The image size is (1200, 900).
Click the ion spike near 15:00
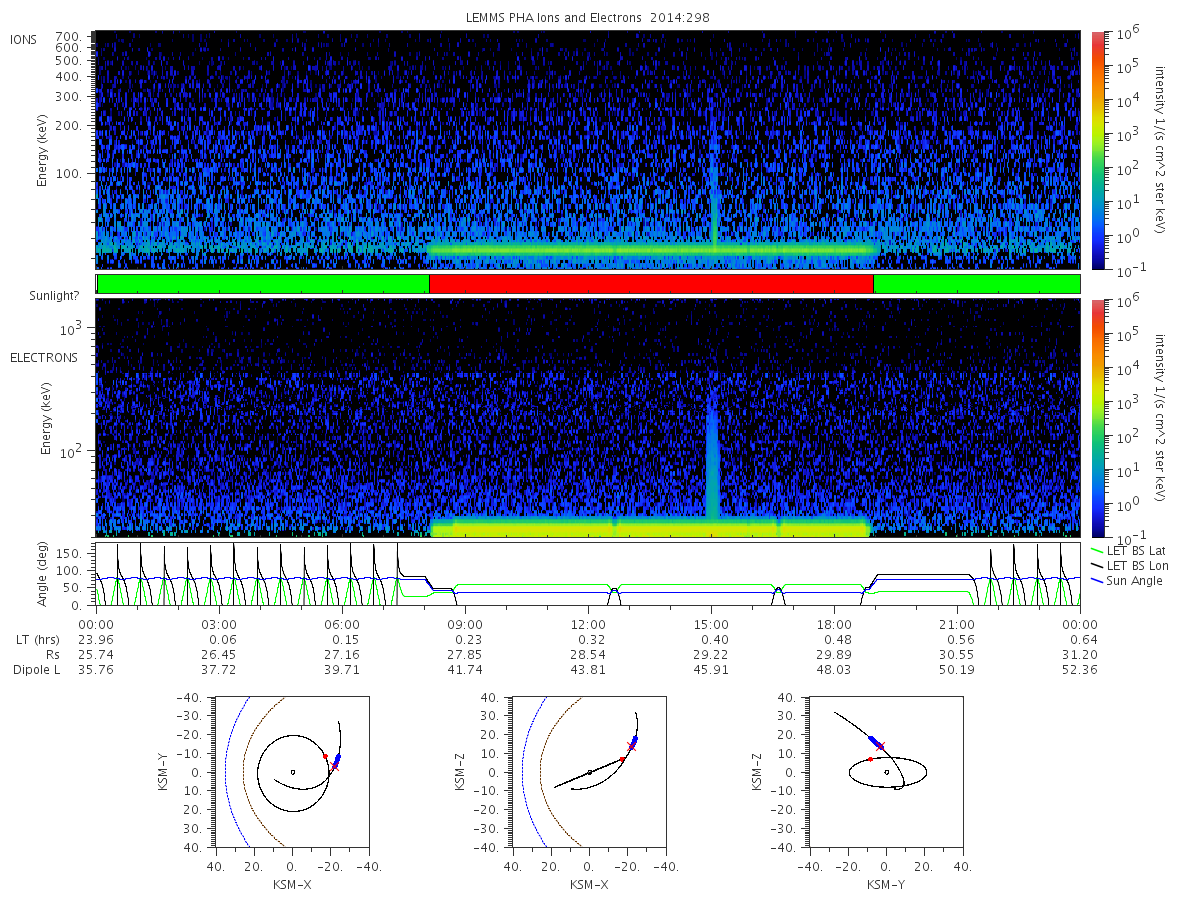coord(713,195)
